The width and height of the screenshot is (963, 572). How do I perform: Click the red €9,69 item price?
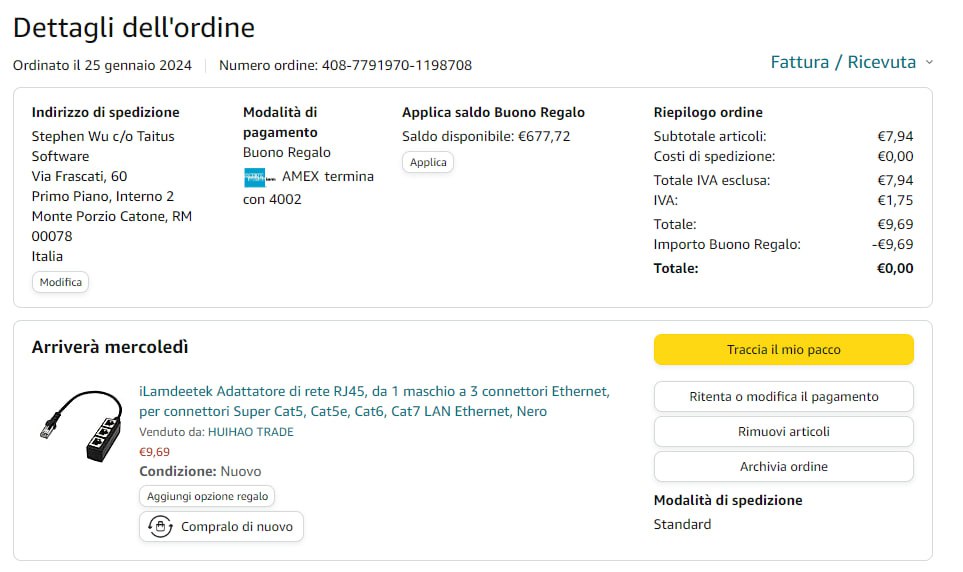(x=154, y=452)
